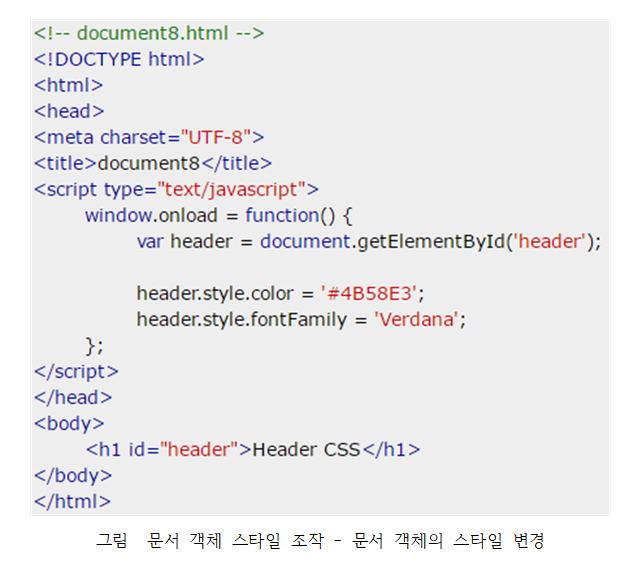638x568 pixels.
Task: Click the closing '</script>' tag
Action: pos(76,372)
